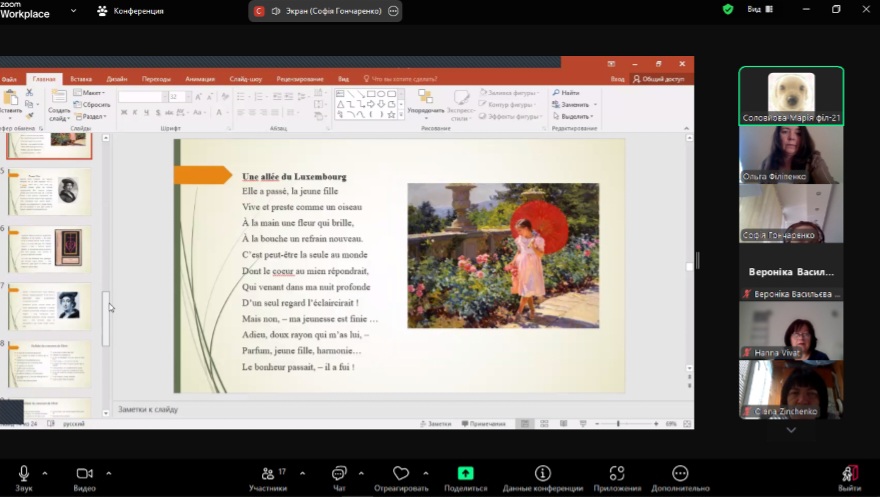Screen dimensions: 880x497
Task: Switch to the Переходы tab
Action: click(156, 79)
